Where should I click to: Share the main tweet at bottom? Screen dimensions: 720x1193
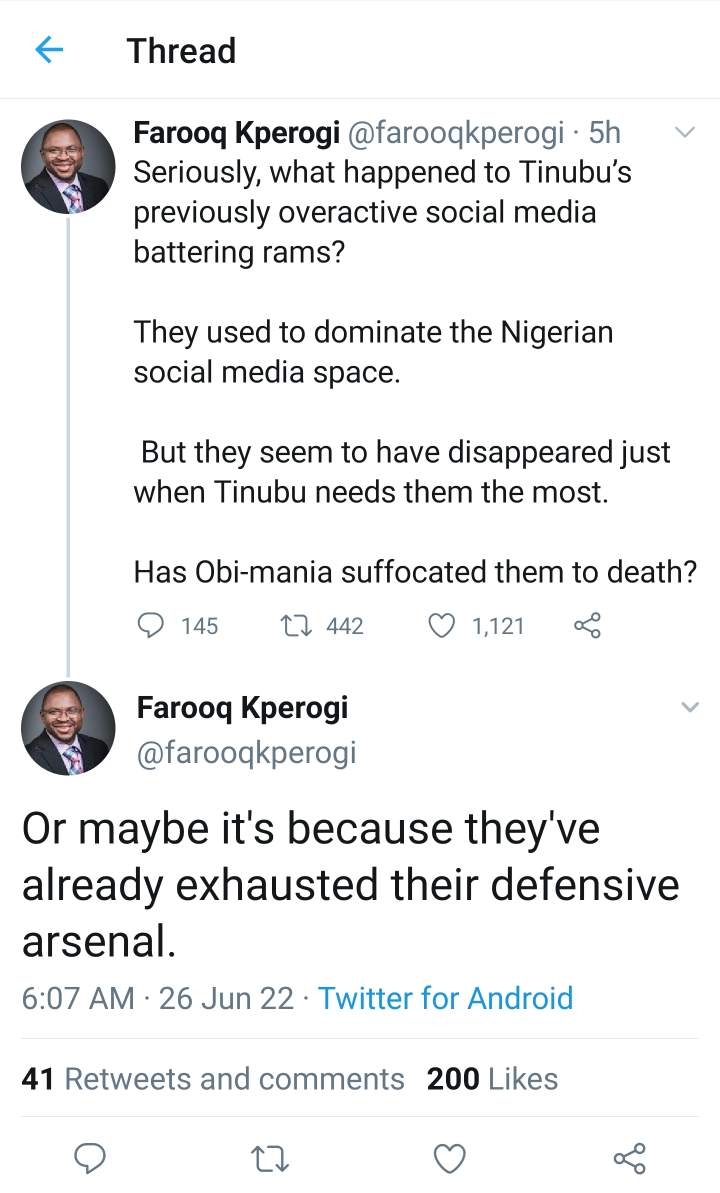click(629, 1158)
